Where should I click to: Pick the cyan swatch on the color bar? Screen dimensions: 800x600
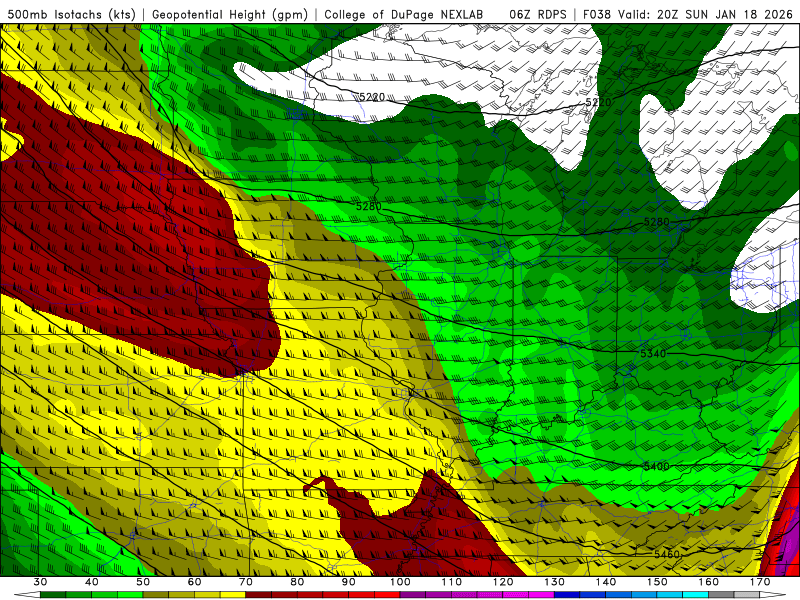[695, 594]
